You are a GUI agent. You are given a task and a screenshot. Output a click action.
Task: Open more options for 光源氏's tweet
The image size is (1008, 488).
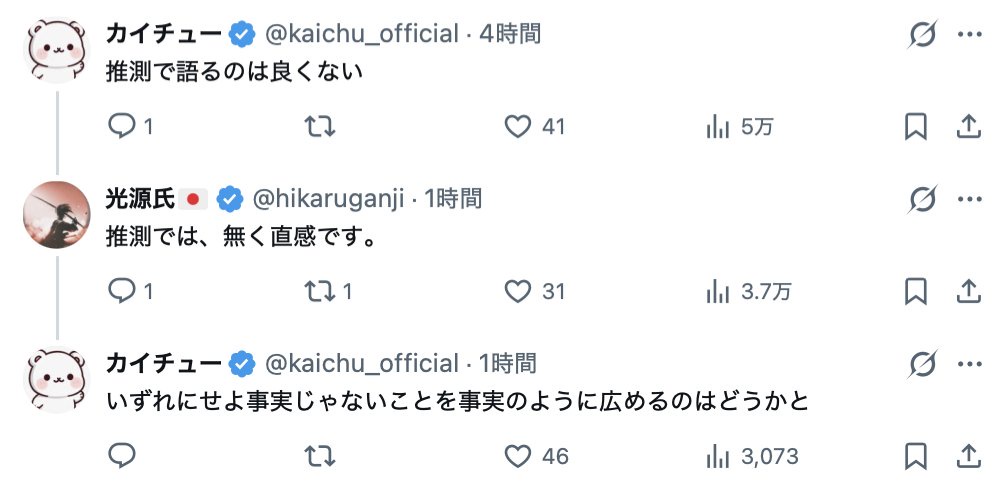969,199
